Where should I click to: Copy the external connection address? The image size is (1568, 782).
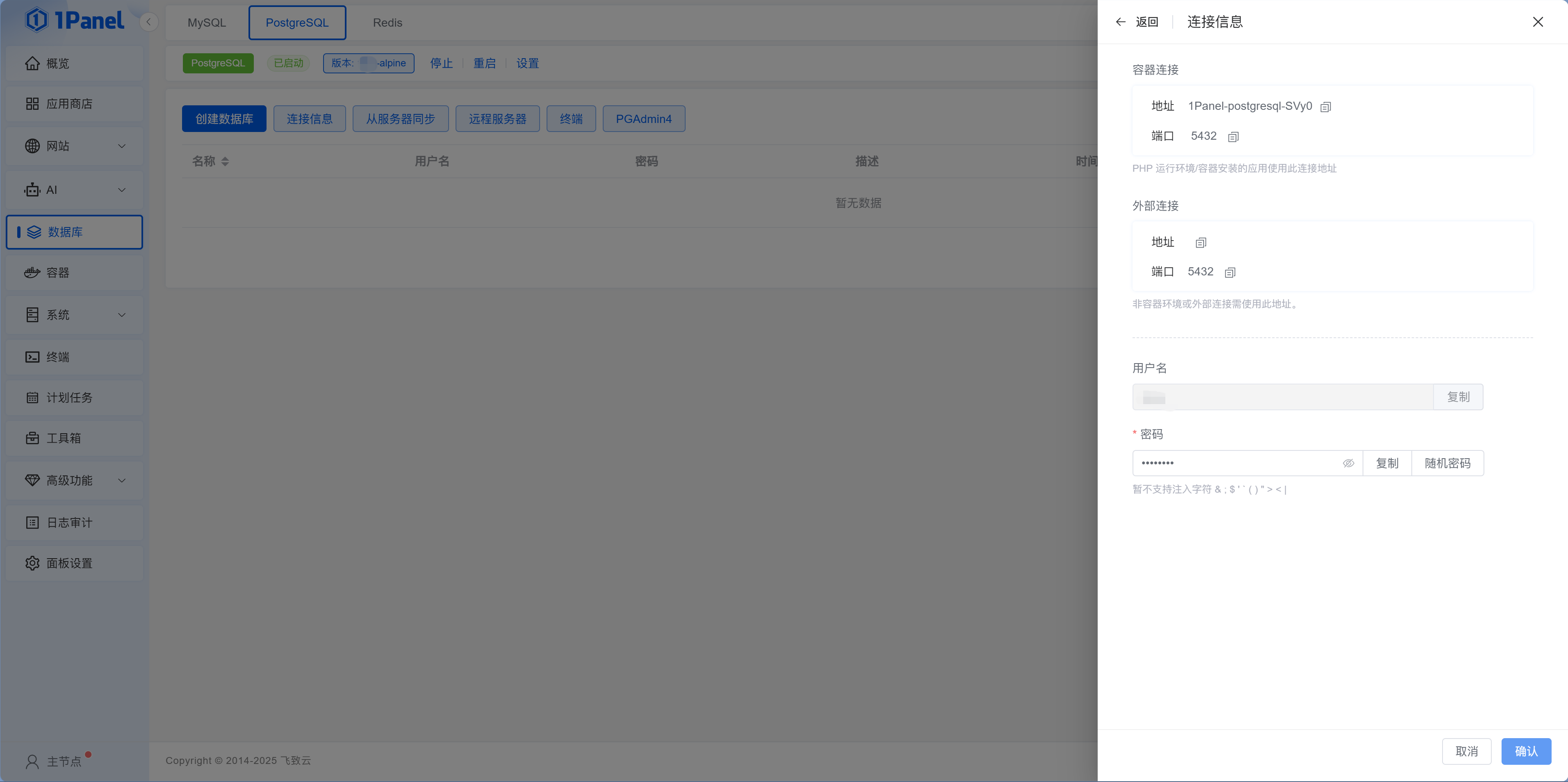pyautogui.click(x=1200, y=242)
